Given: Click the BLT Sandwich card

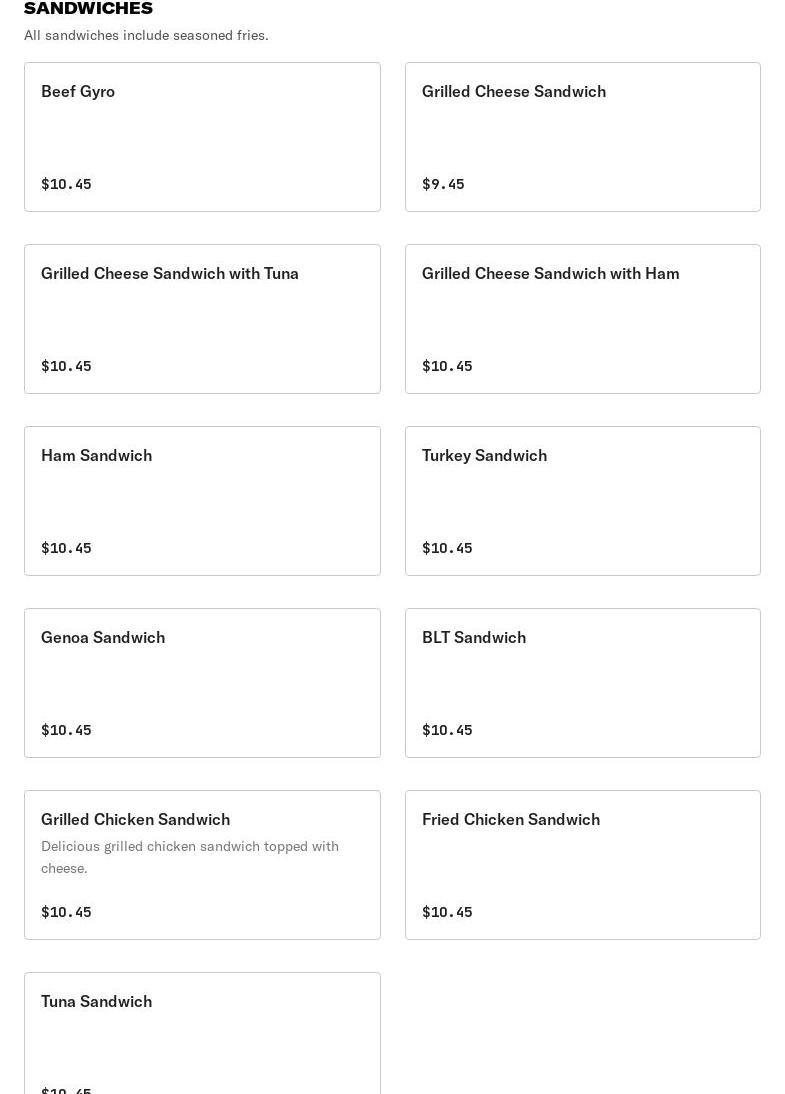Looking at the screenshot, I should (x=582, y=683).
